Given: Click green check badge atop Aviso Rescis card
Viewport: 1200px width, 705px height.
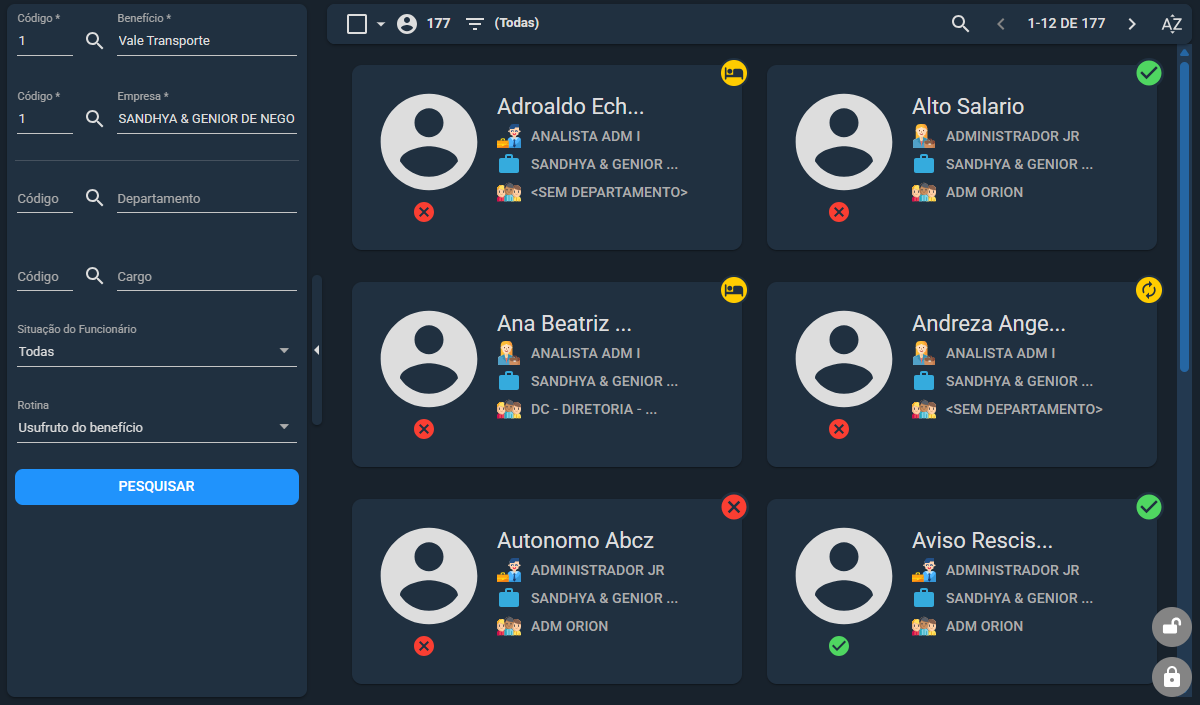Looking at the screenshot, I should pos(1149,507).
